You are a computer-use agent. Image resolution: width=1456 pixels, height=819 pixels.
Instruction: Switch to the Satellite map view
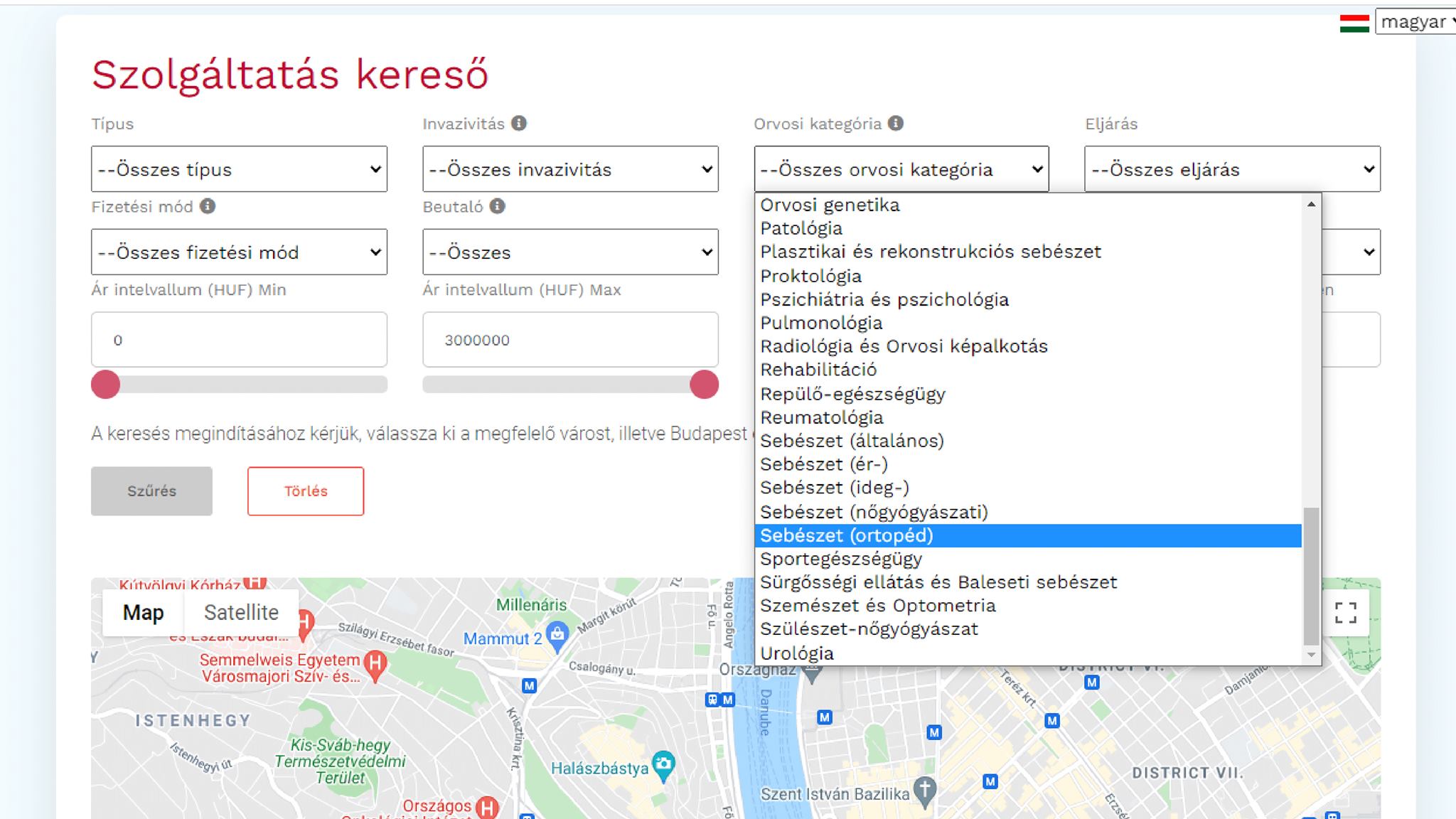(x=241, y=611)
